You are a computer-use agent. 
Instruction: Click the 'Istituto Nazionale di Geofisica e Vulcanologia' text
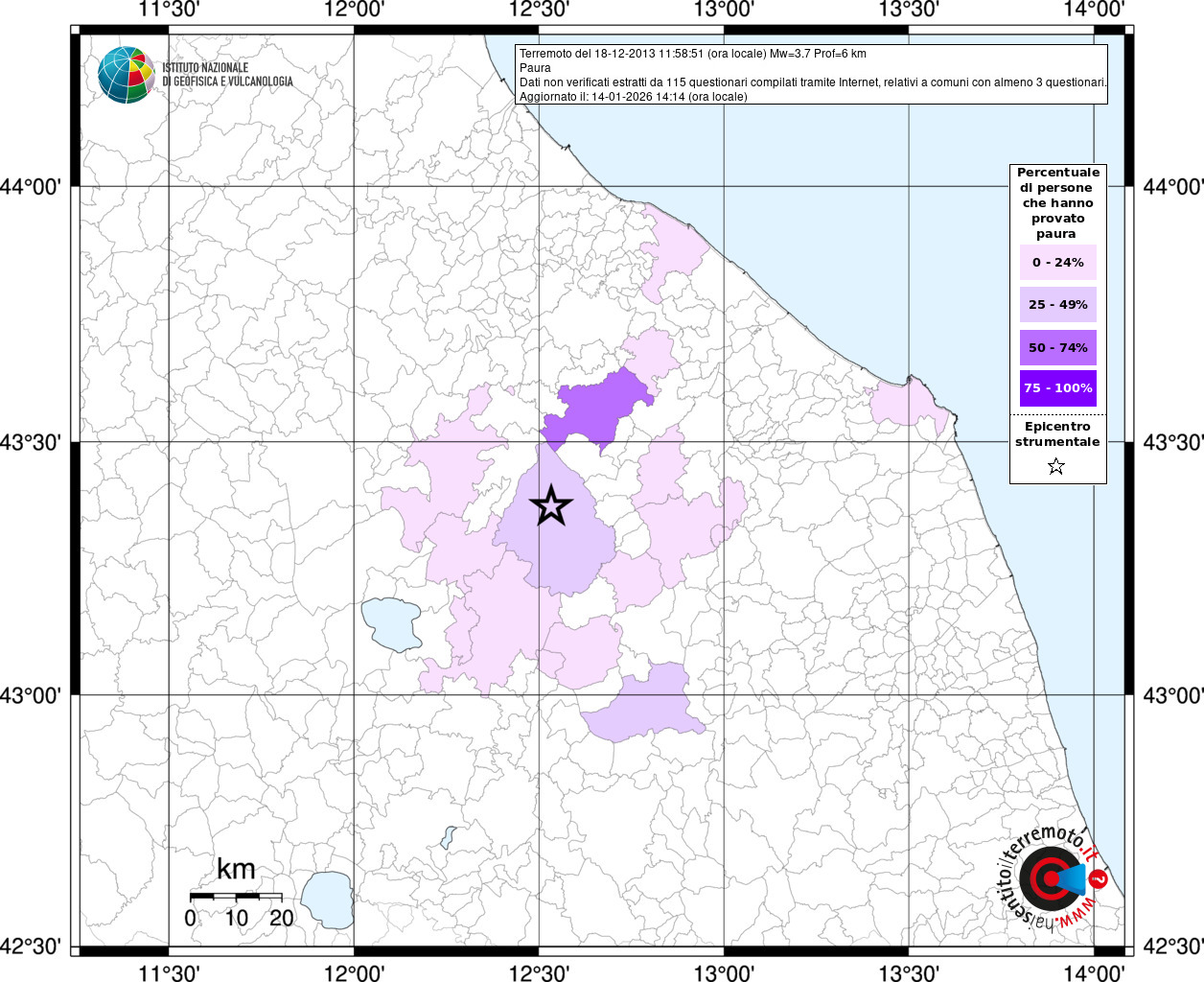[x=227, y=75]
